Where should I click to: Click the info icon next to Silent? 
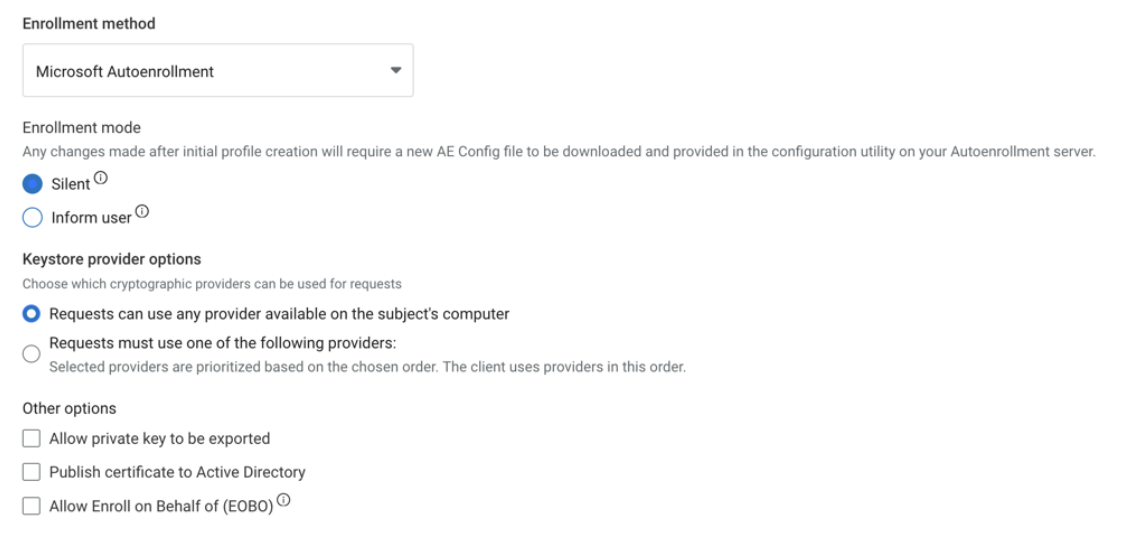(101, 180)
